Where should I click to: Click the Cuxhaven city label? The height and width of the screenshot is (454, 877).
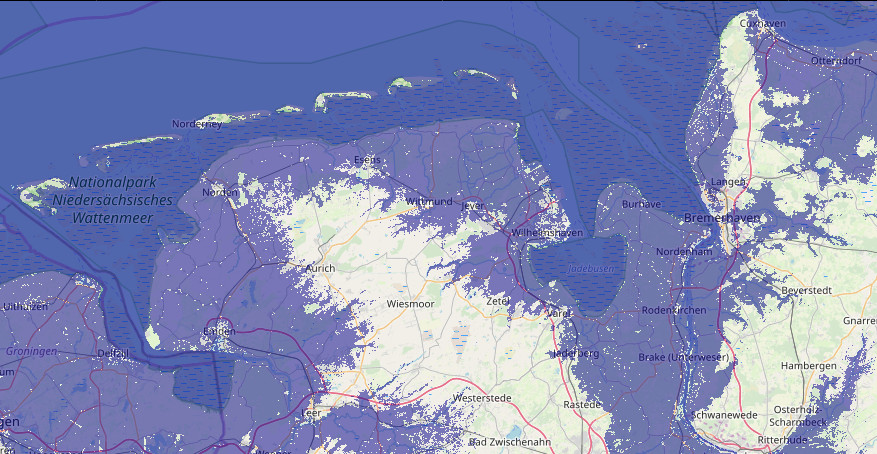(x=762, y=22)
